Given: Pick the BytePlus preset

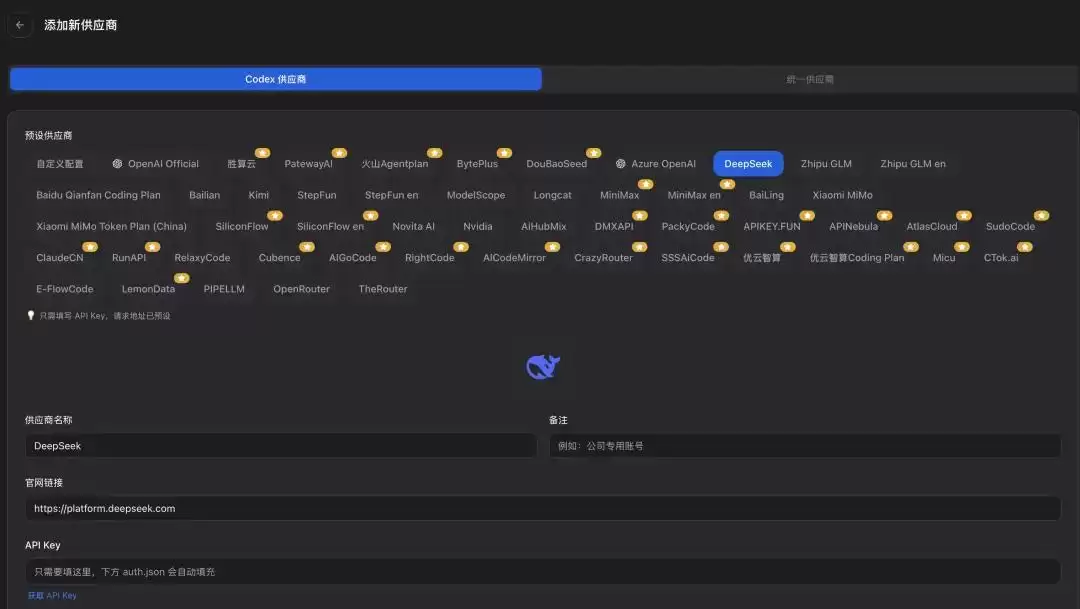Looking at the screenshot, I should [477, 164].
